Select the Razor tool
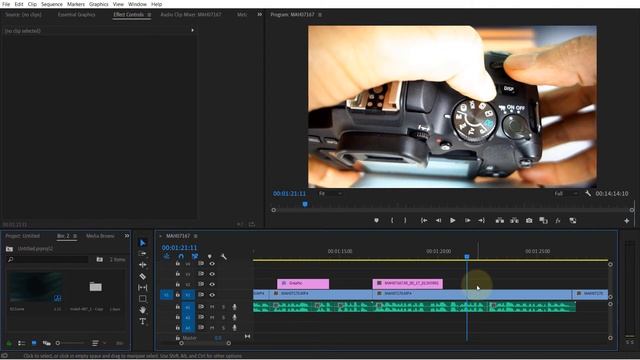Screen dimensions: 640x360 142,276
